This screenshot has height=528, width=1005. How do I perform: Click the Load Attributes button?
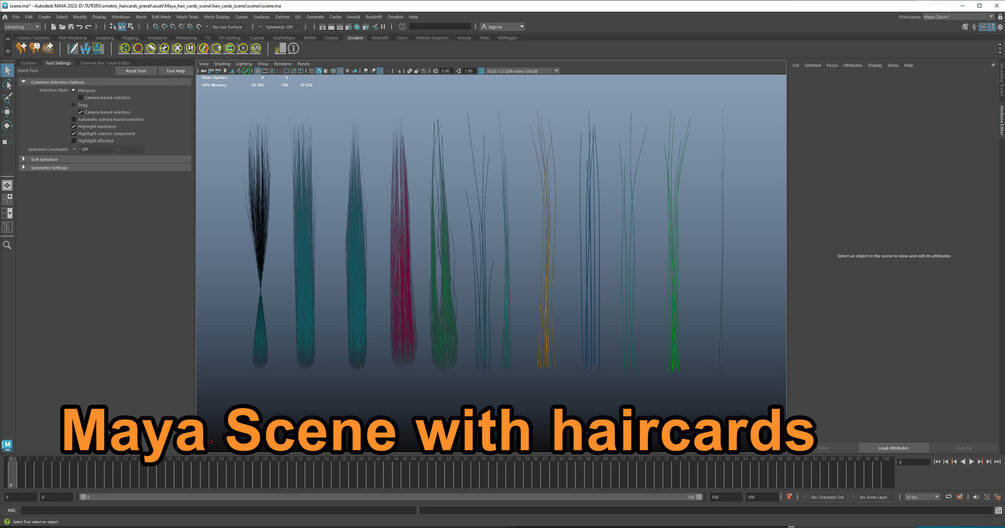click(x=893, y=448)
